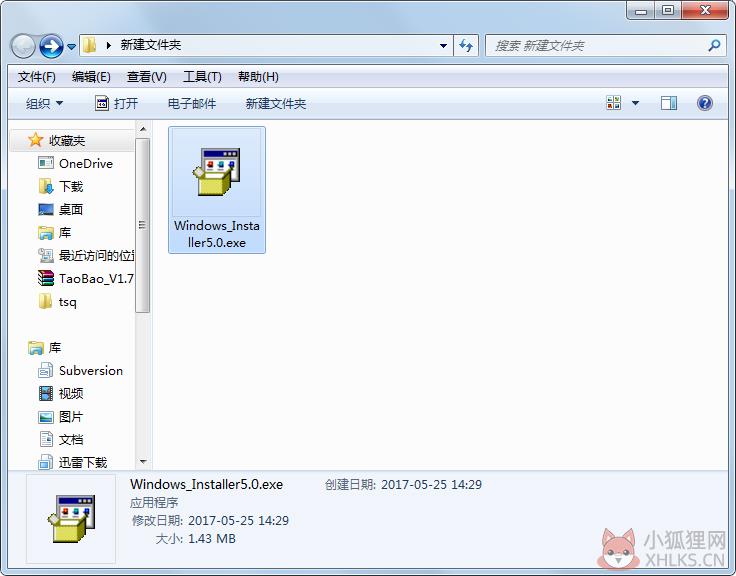Click the navigation pane scrollbar thumb
The image size is (736, 576).
(143, 225)
